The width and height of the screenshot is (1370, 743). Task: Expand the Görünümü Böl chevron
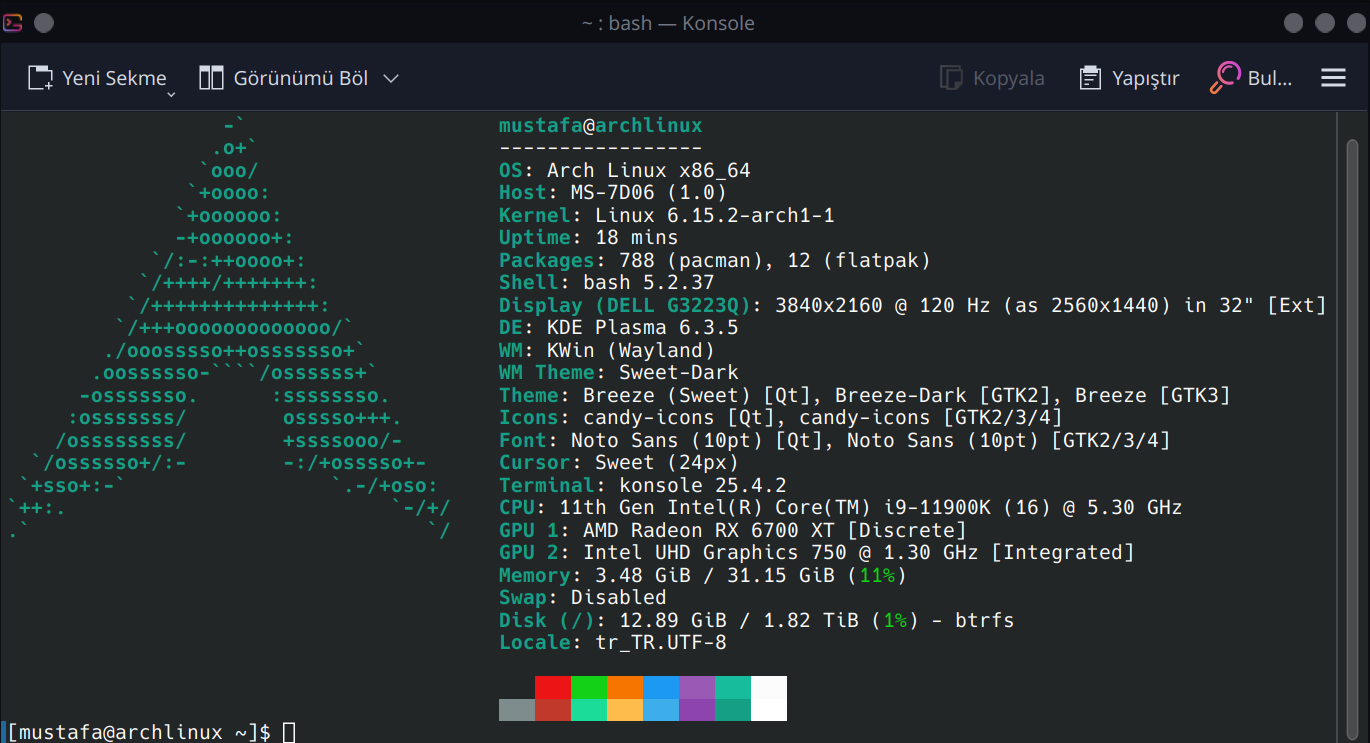392,78
